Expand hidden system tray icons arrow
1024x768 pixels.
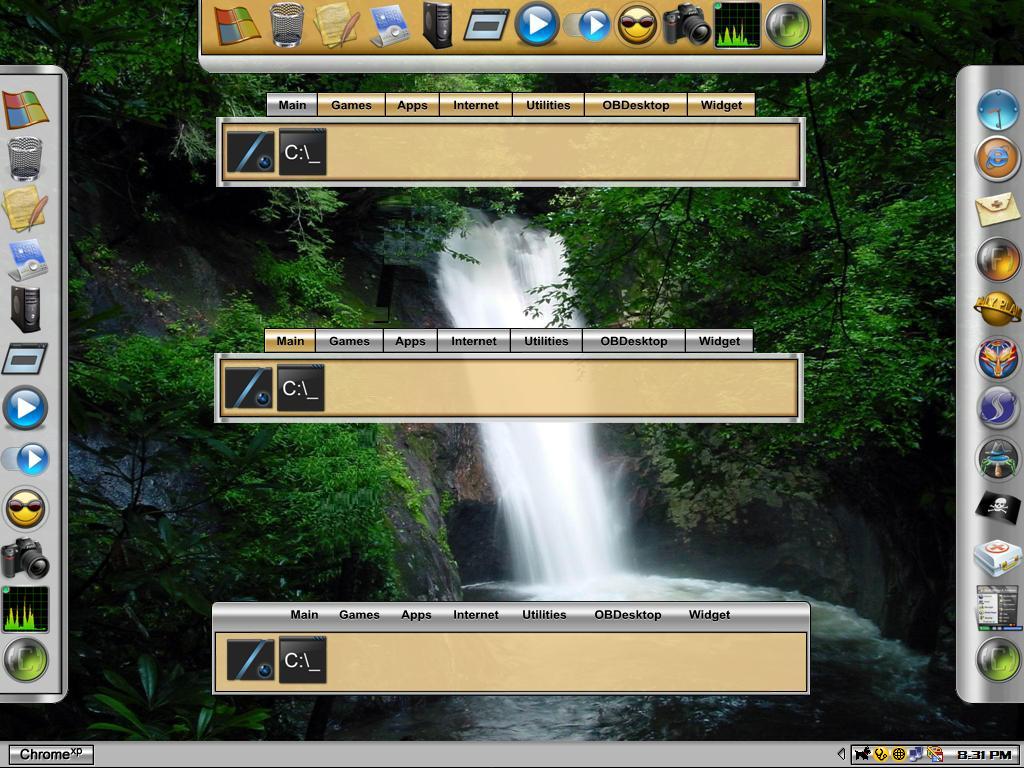point(841,754)
